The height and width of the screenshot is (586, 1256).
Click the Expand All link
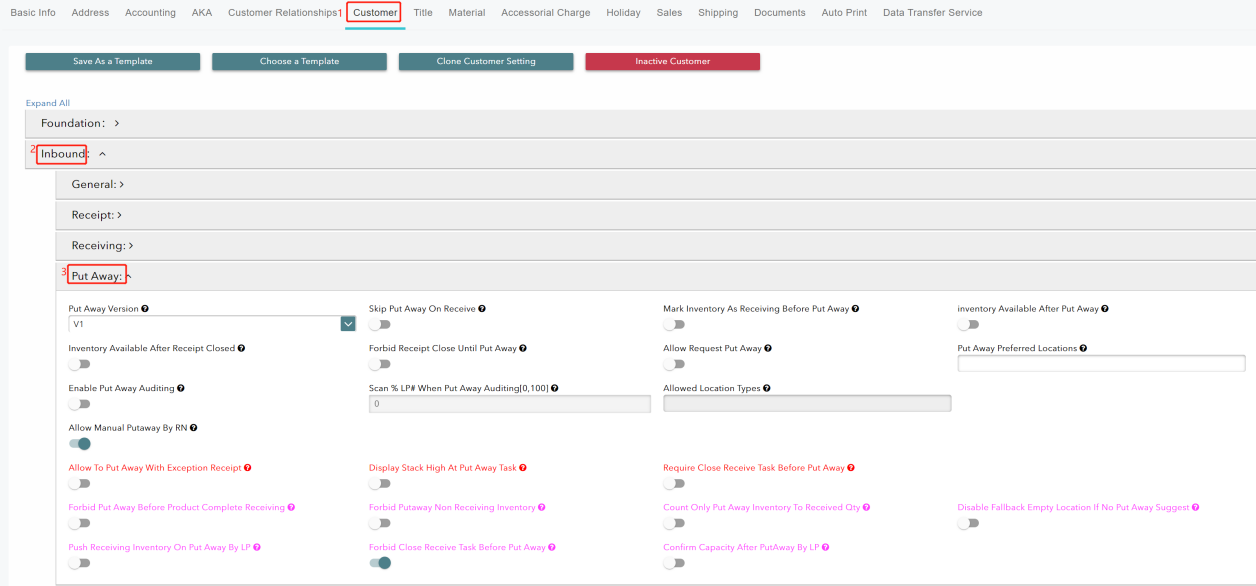pos(48,103)
